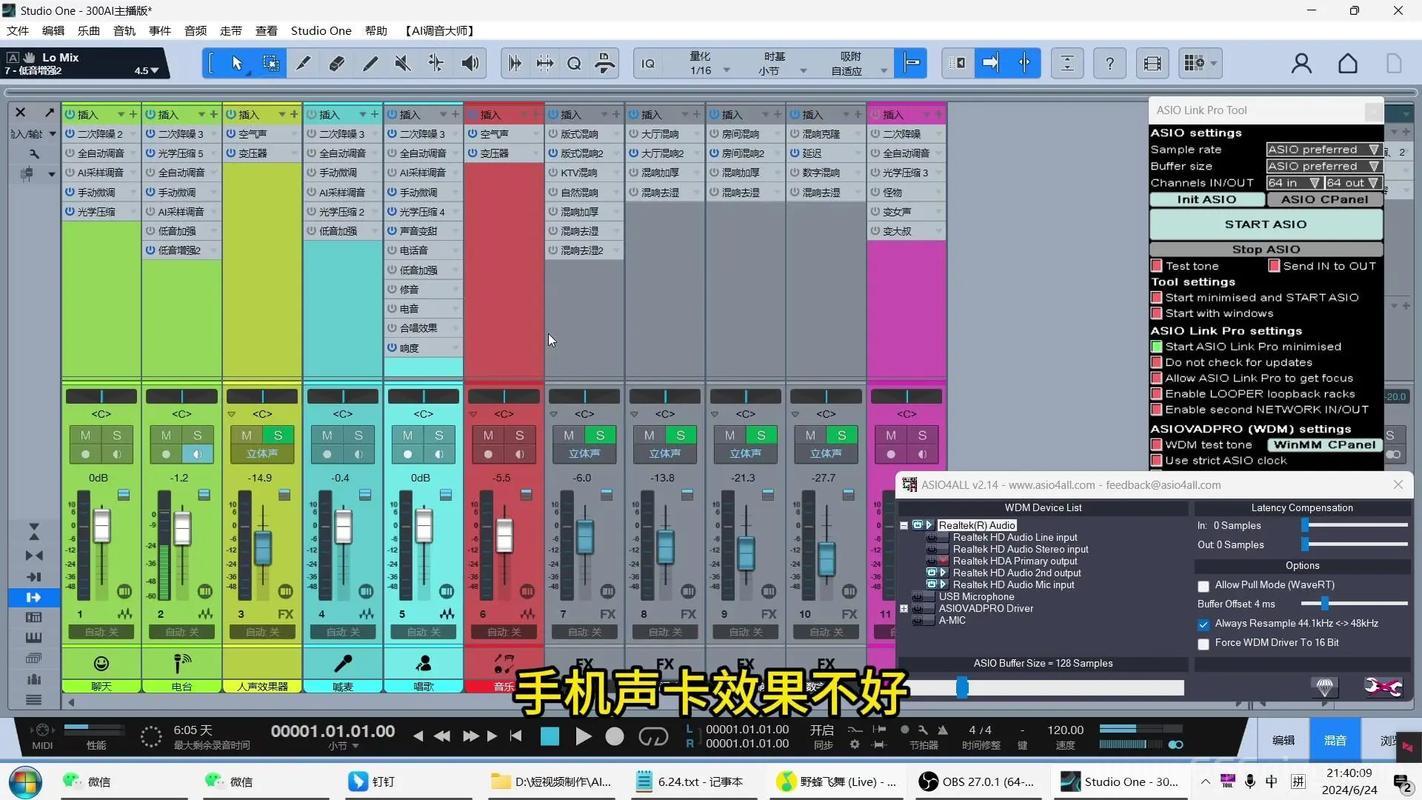Viewport: 1422px width, 800px height.
Task: Click the radio antenna icon on 电台 channel
Action: coord(181,663)
